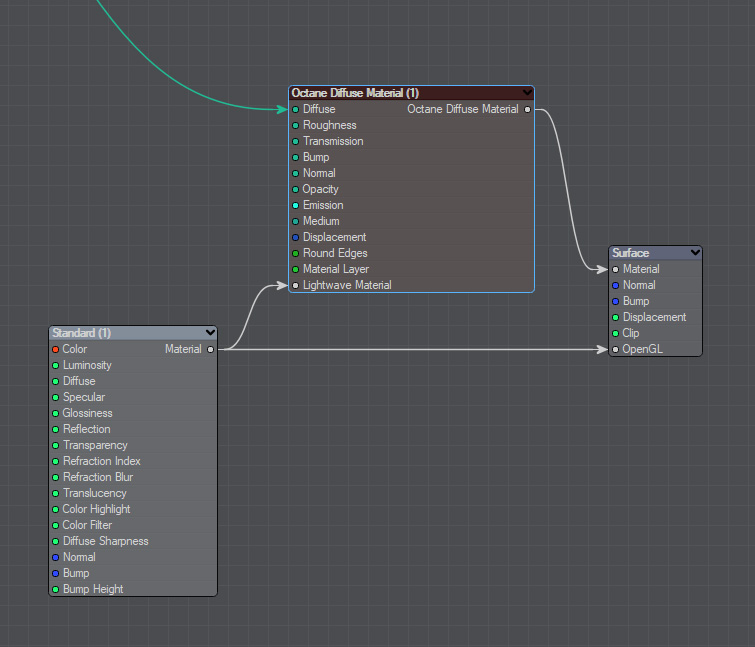
Task: Click the Refraction Index input socket
Action: click(55, 461)
